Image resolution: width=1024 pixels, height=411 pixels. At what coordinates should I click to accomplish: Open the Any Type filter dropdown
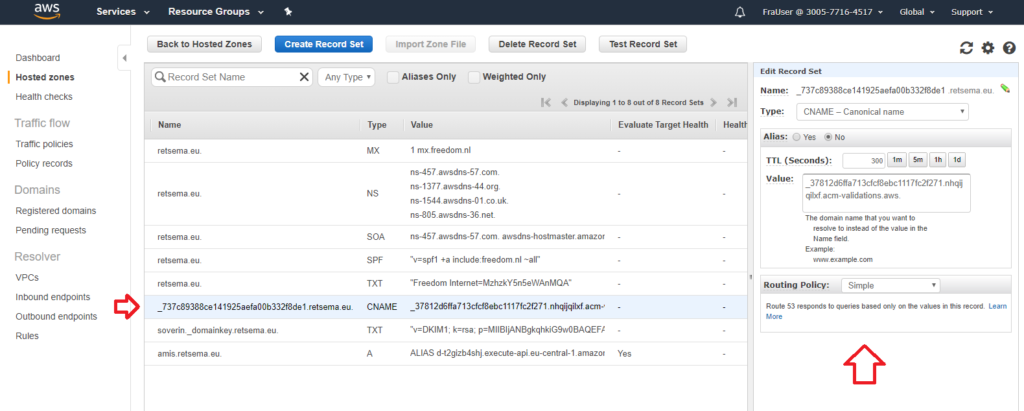(x=346, y=77)
